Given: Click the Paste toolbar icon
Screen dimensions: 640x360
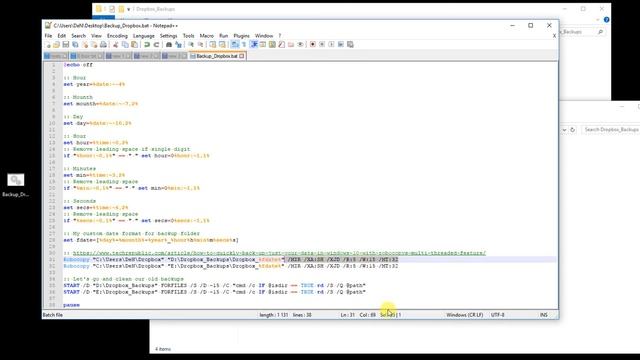Looking at the screenshot, I should (134, 44).
